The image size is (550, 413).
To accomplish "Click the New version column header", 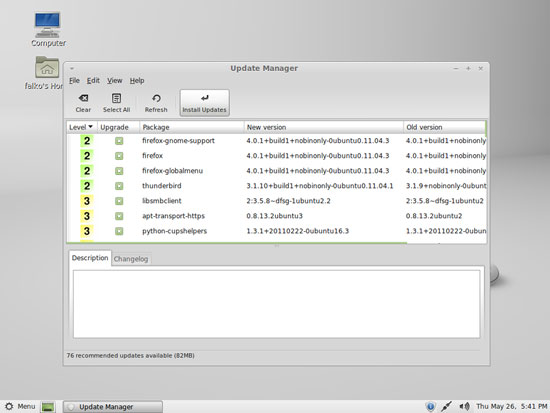I will click(323, 127).
